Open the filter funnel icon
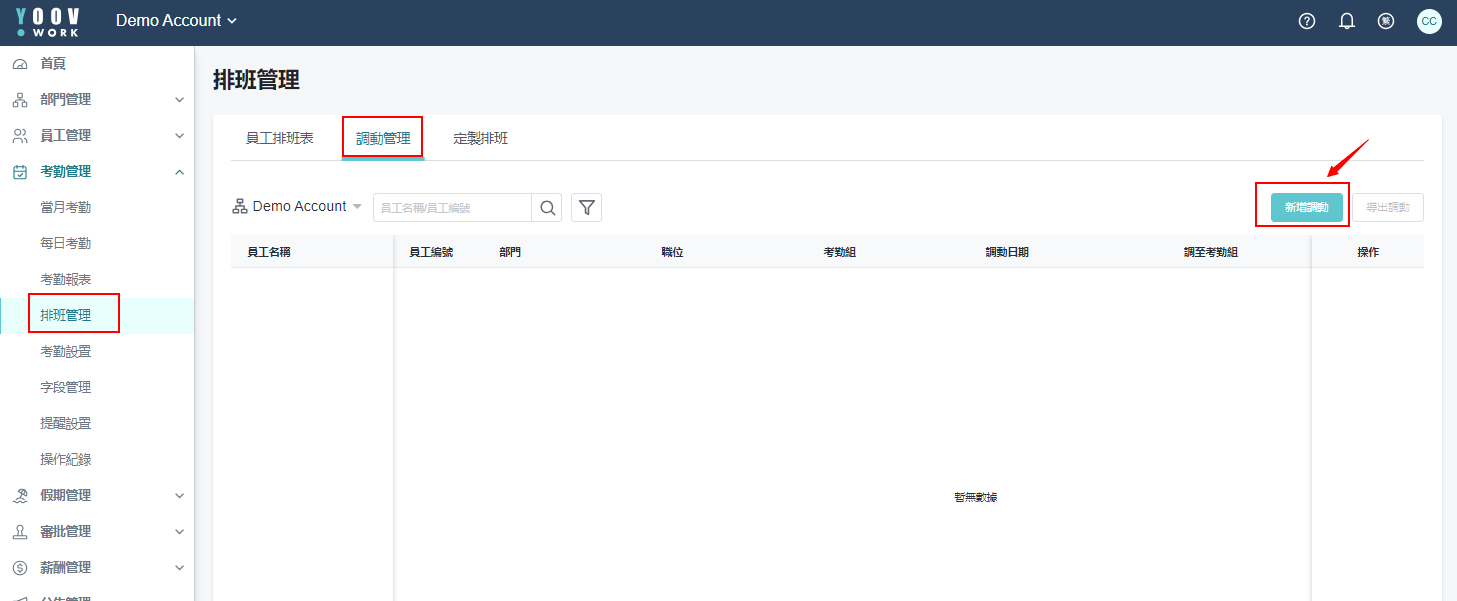This screenshot has height=601, width=1457. click(x=587, y=207)
